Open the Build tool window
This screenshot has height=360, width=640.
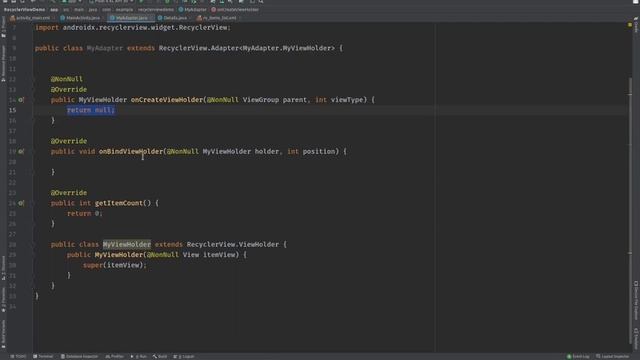click(x=160, y=356)
